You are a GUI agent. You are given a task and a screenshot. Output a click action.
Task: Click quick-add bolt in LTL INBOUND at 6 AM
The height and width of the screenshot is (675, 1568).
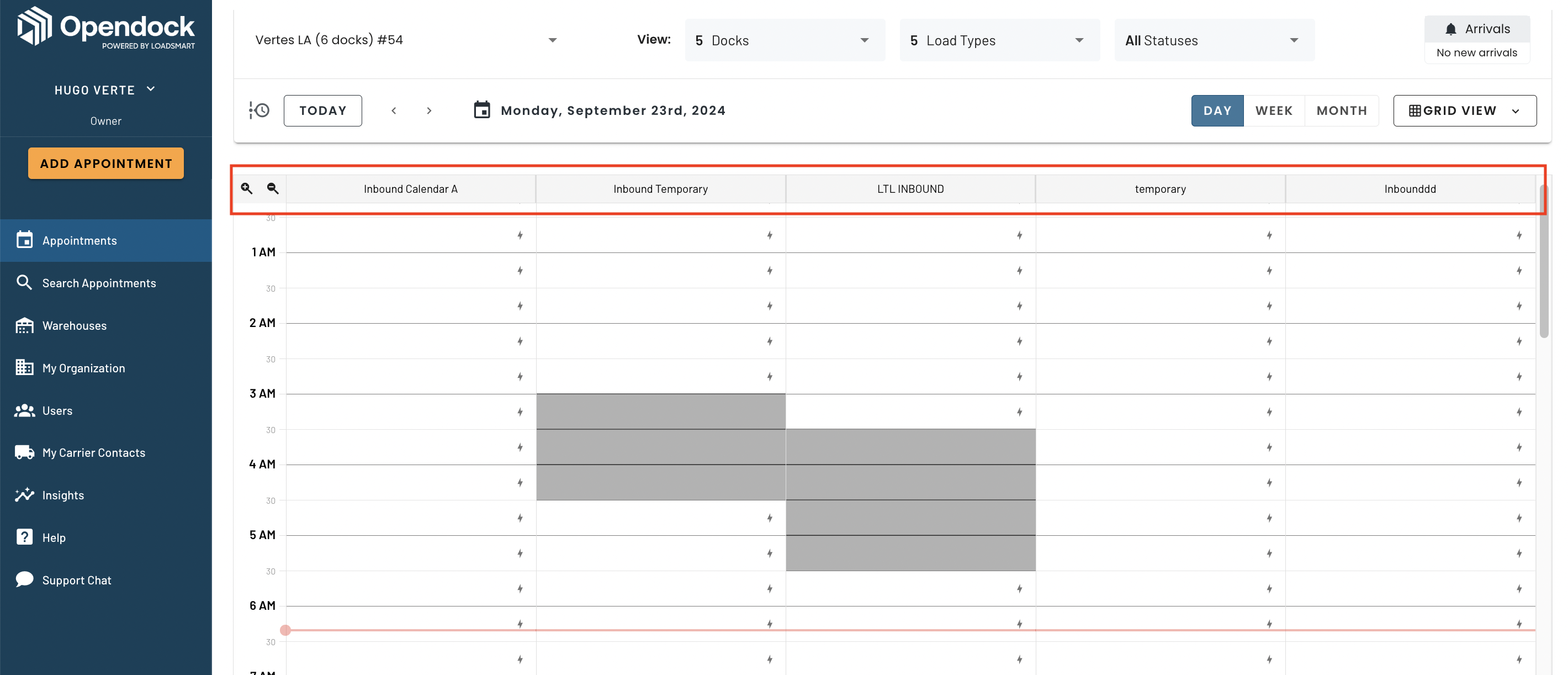(x=1020, y=624)
